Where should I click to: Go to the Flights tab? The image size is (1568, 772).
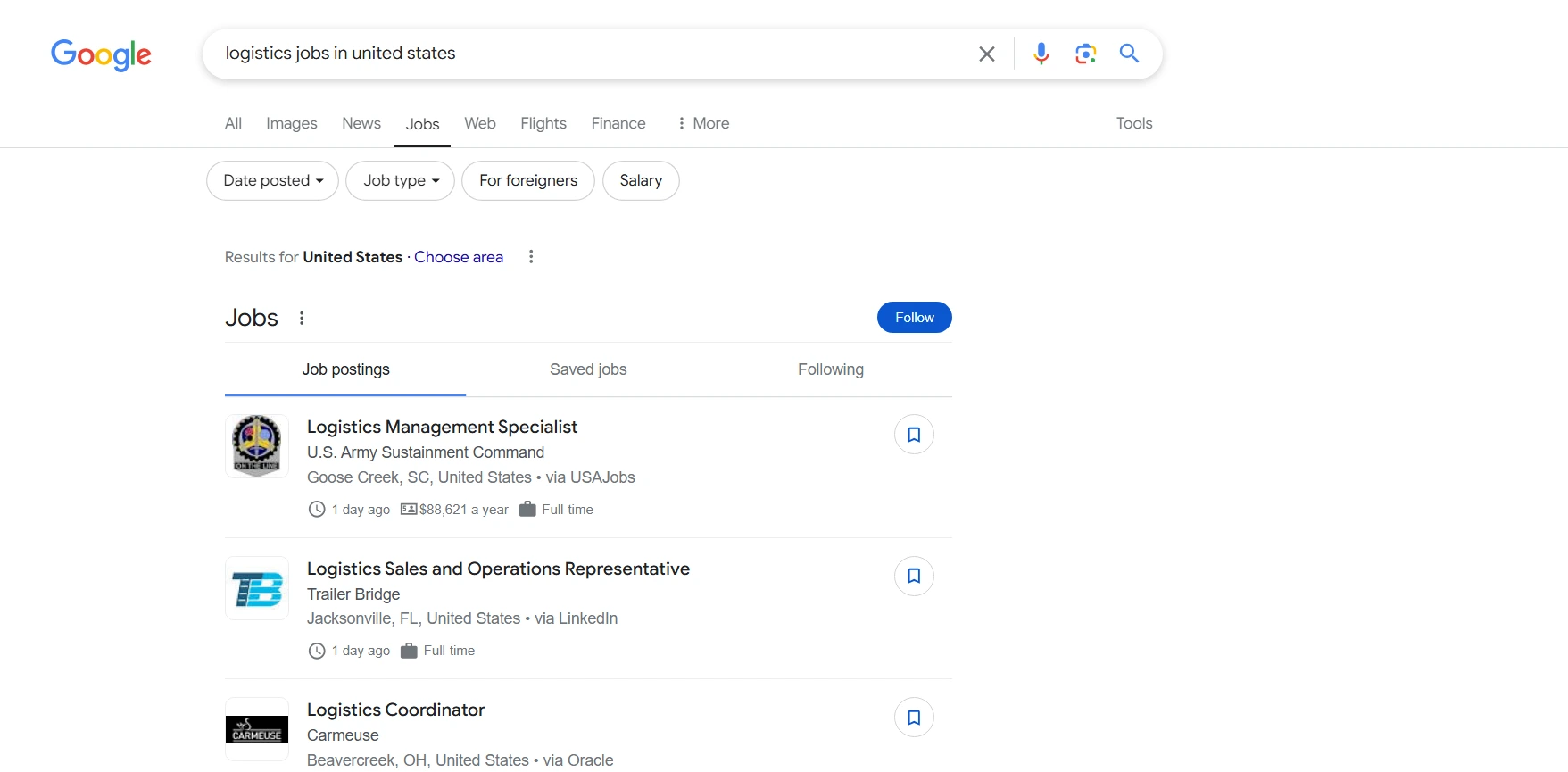[x=543, y=123]
